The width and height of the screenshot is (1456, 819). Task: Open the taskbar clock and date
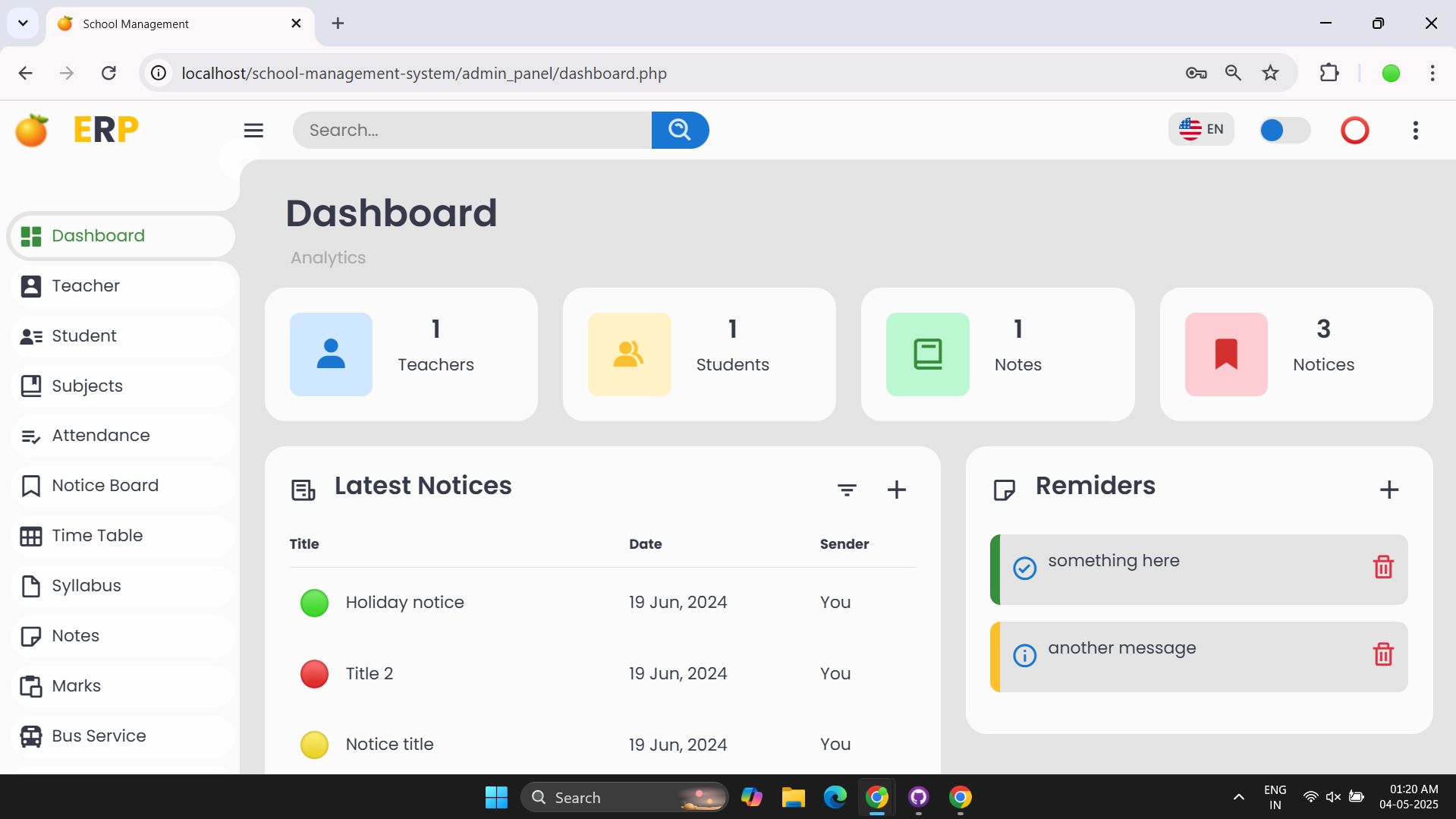point(1408,797)
